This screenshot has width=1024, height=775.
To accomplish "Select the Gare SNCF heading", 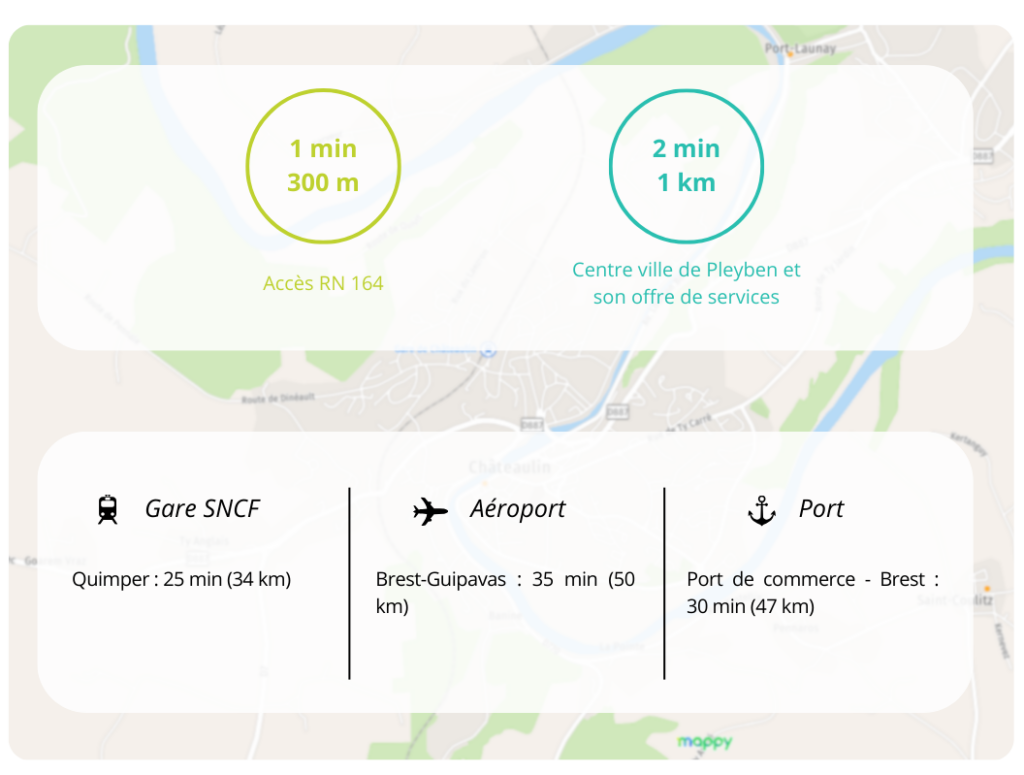I will (x=202, y=509).
